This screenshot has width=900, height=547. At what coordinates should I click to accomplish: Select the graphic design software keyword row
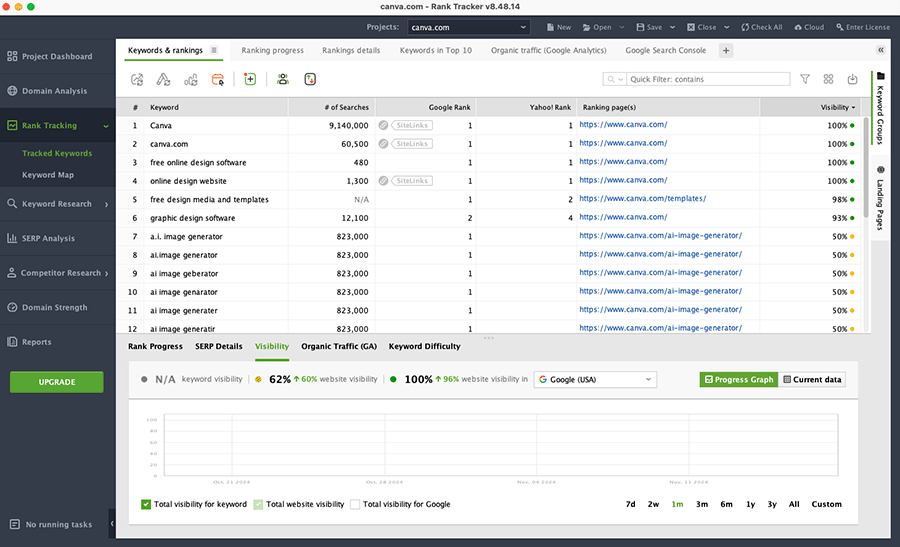tap(488, 218)
